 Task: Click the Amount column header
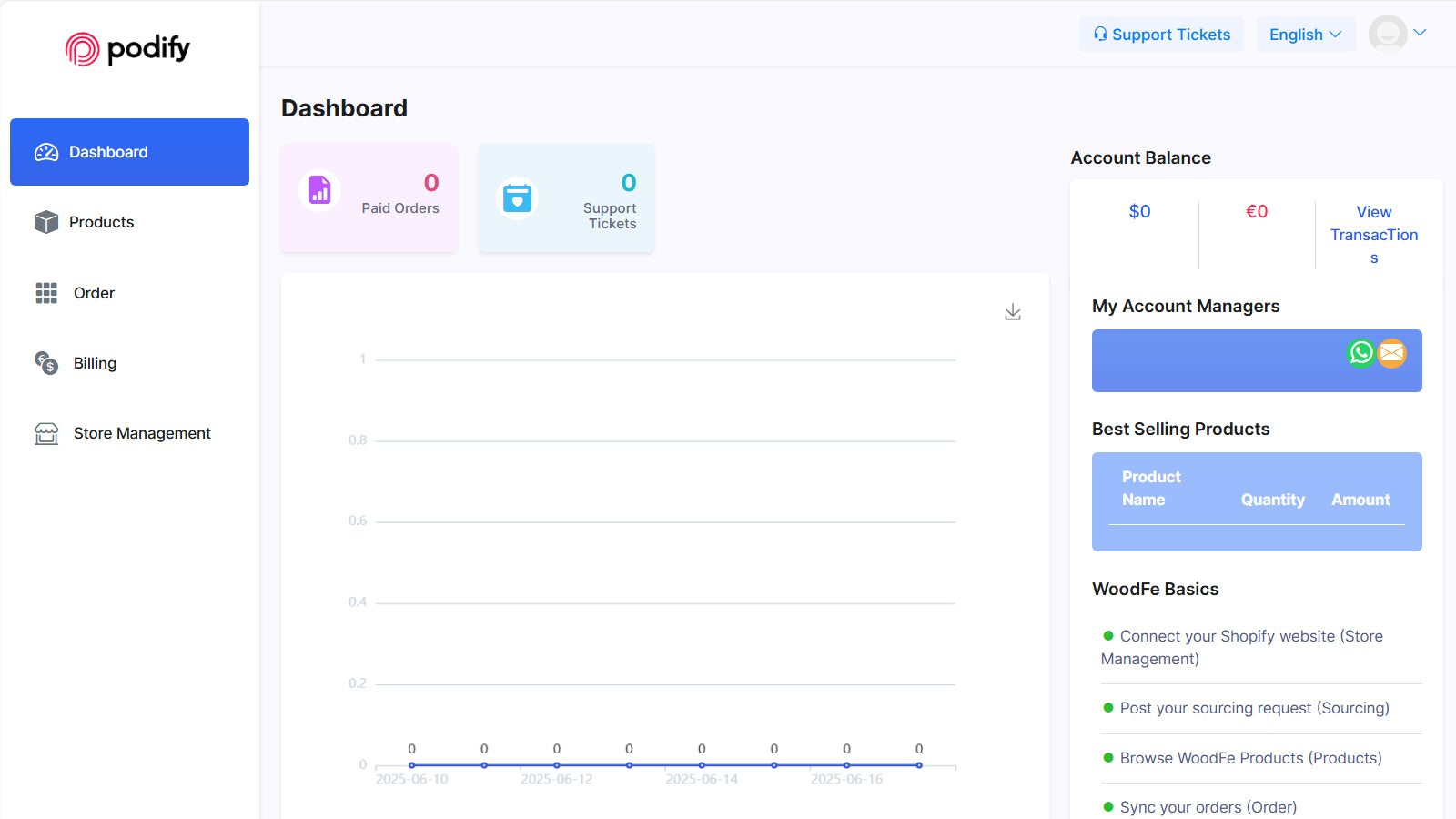1360,500
